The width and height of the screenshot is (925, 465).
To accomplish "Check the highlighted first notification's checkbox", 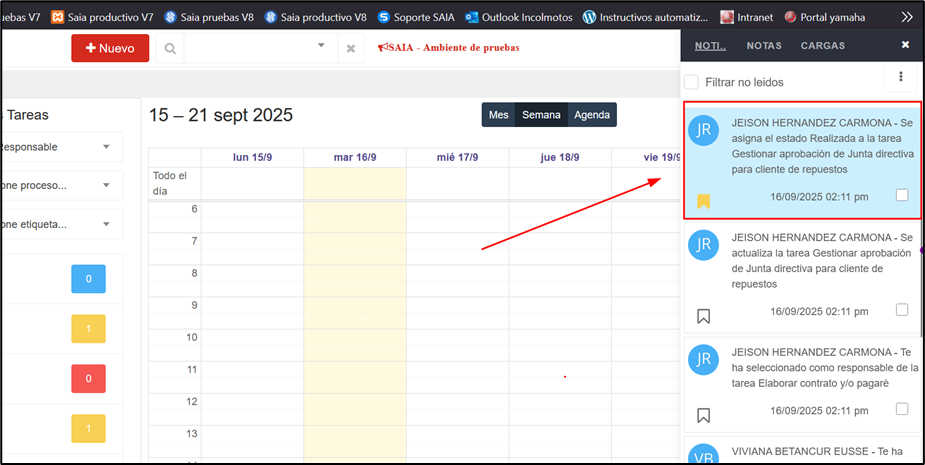I will tap(902, 196).
